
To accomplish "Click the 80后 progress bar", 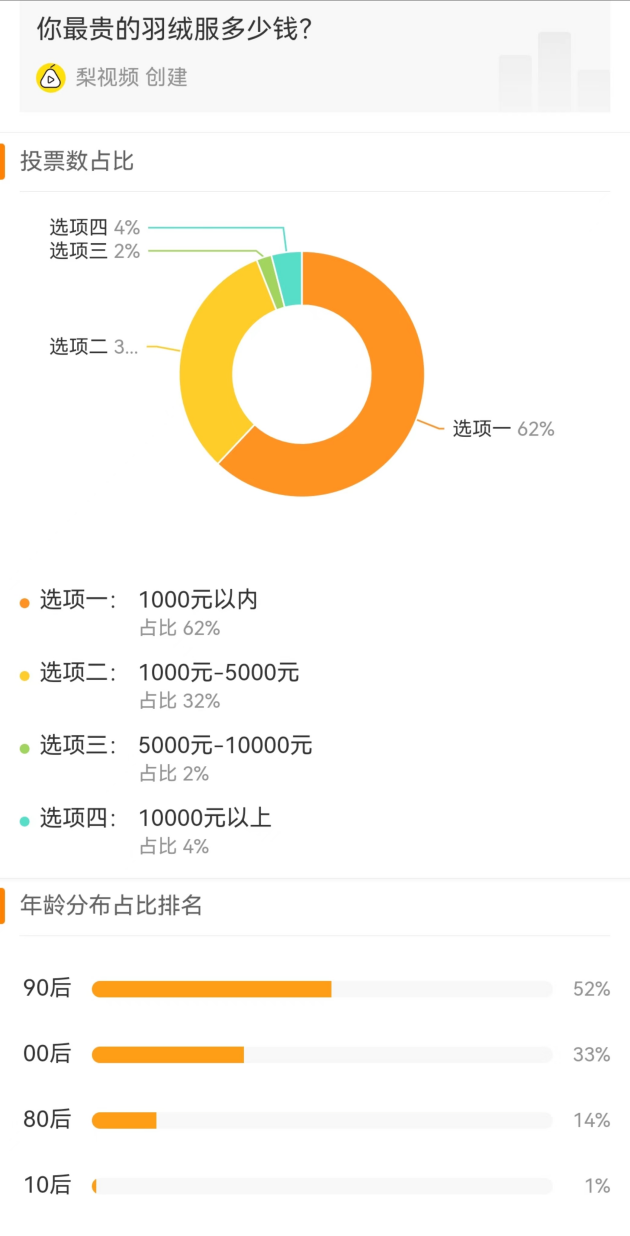I will pyautogui.click(x=322, y=1120).
